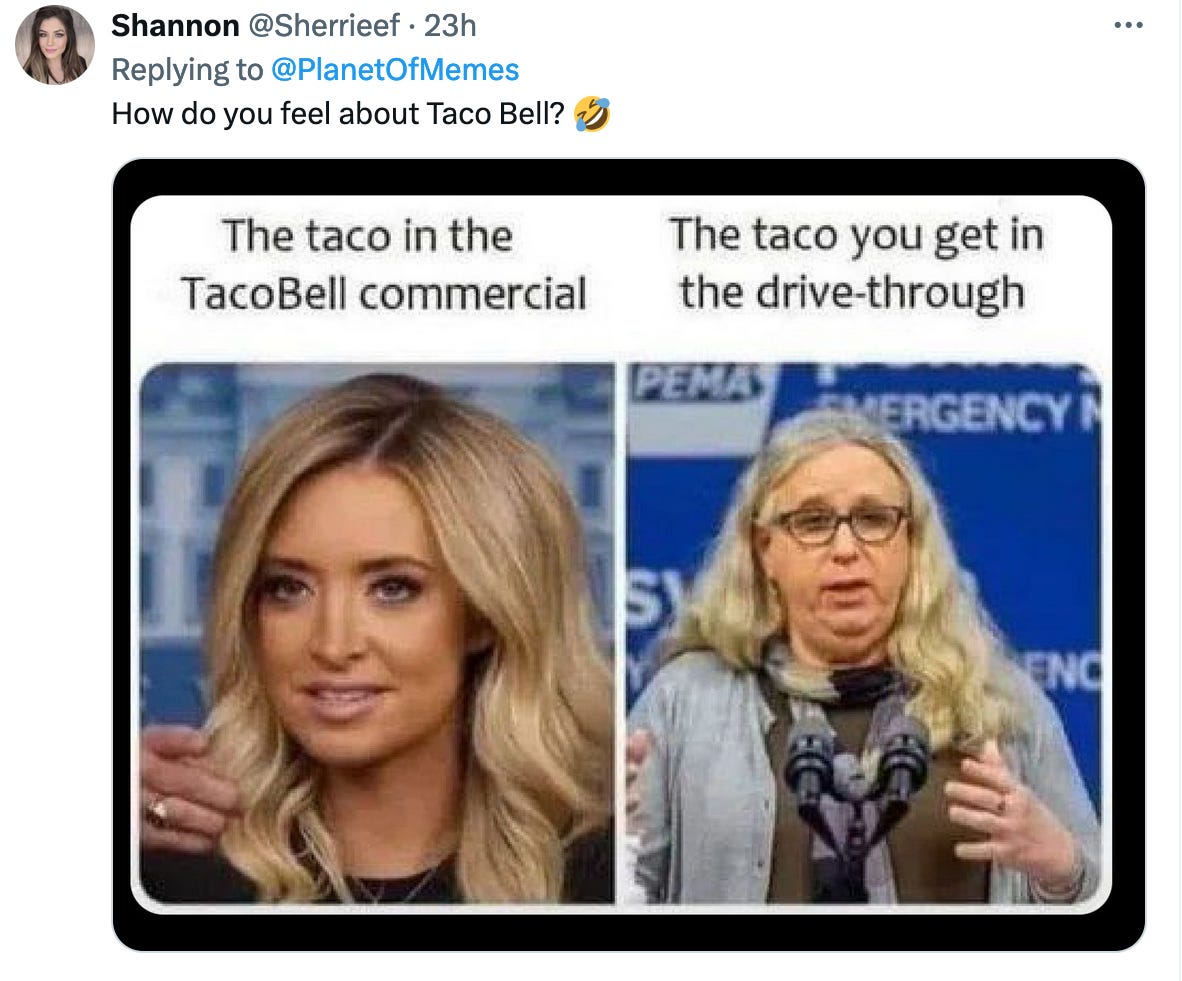Image resolution: width=1182 pixels, height=981 pixels.
Task: Click the 'Replying to' label text
Action: pyautogui.click(x=187, y=69)
